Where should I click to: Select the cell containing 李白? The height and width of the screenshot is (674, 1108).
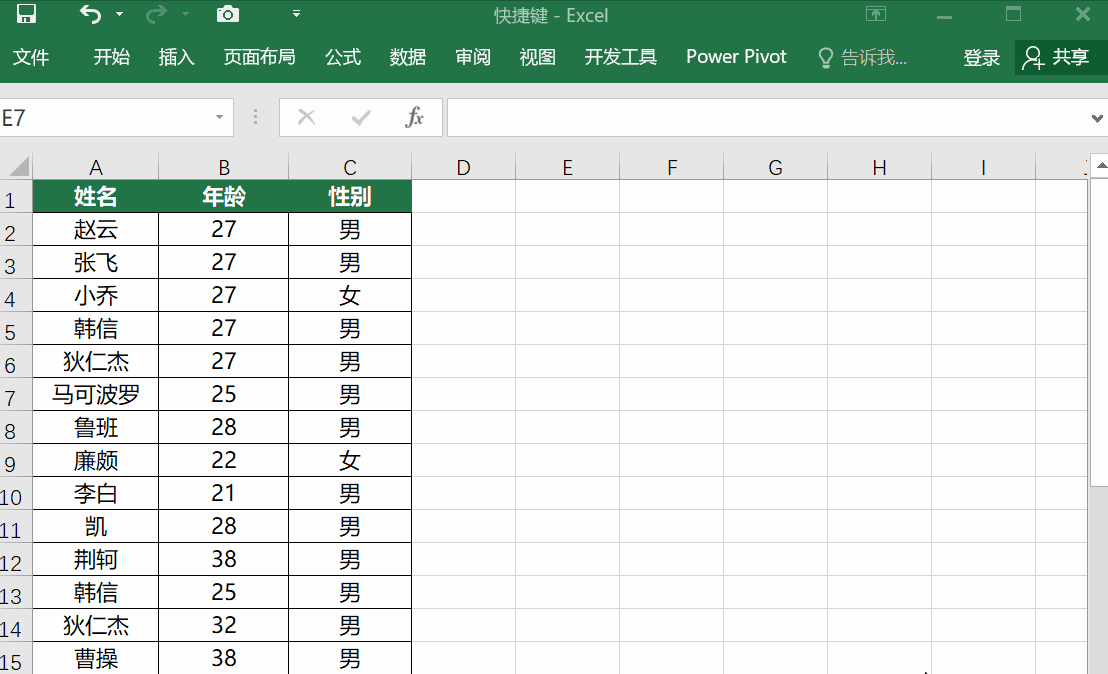tap(95, 493)
